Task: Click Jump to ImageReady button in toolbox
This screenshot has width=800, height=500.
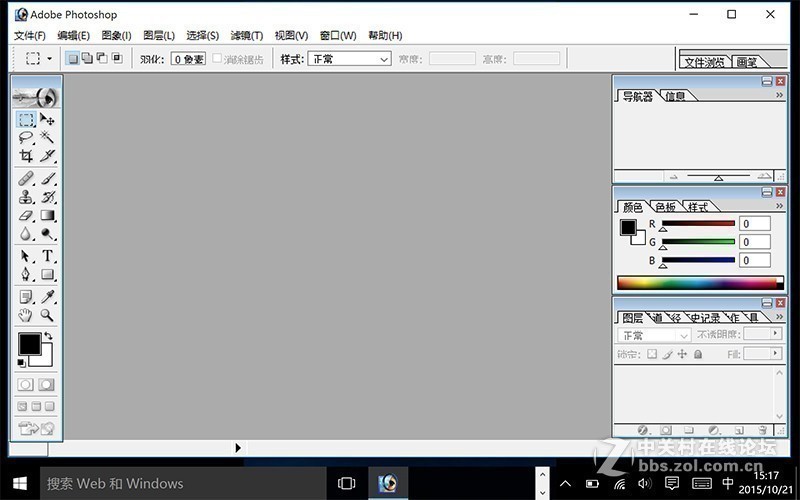Action: coord(36,428)
